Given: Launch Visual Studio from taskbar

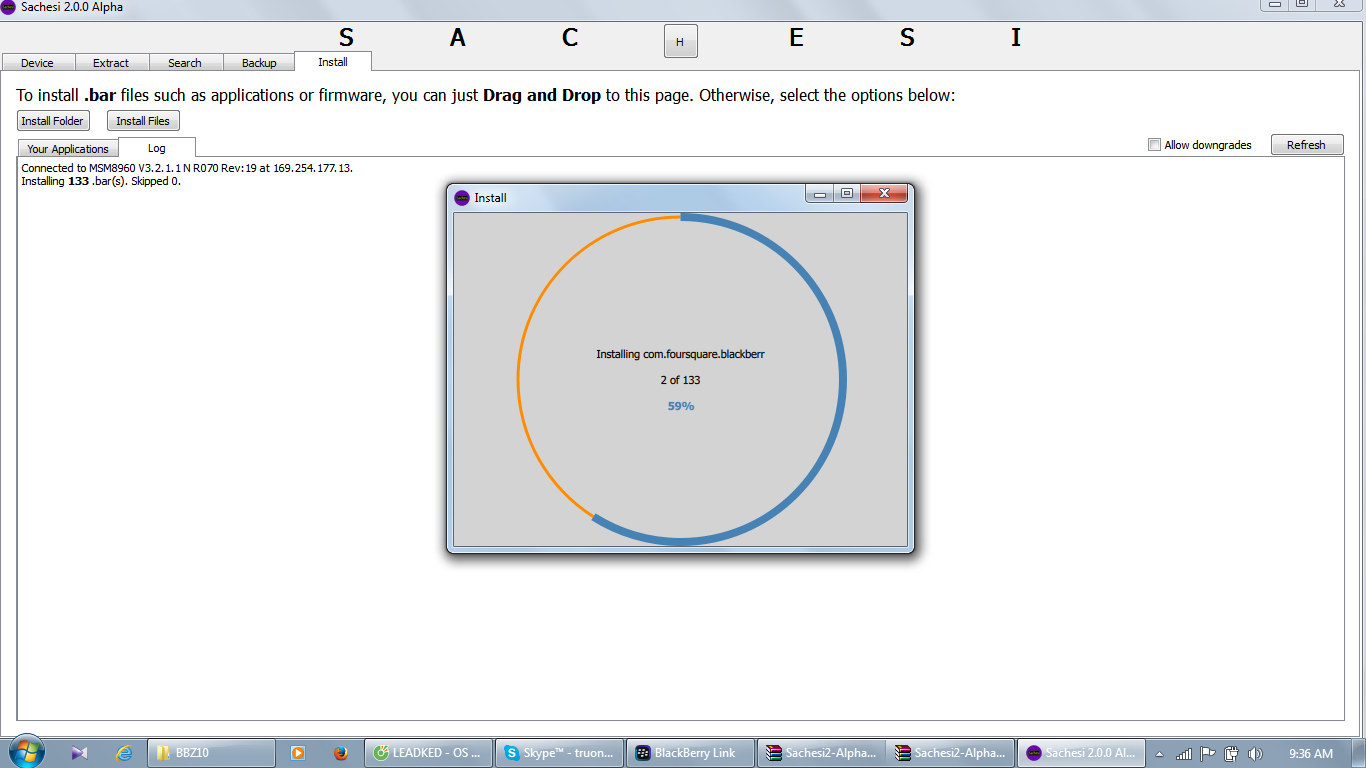Looking at the screenshot, I should point(80,753).
